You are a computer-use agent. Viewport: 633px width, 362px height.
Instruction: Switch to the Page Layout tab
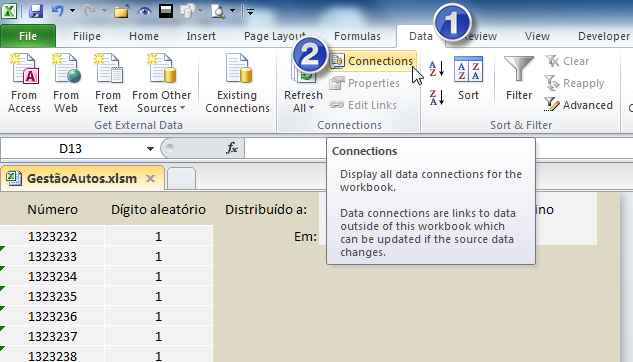275,36
